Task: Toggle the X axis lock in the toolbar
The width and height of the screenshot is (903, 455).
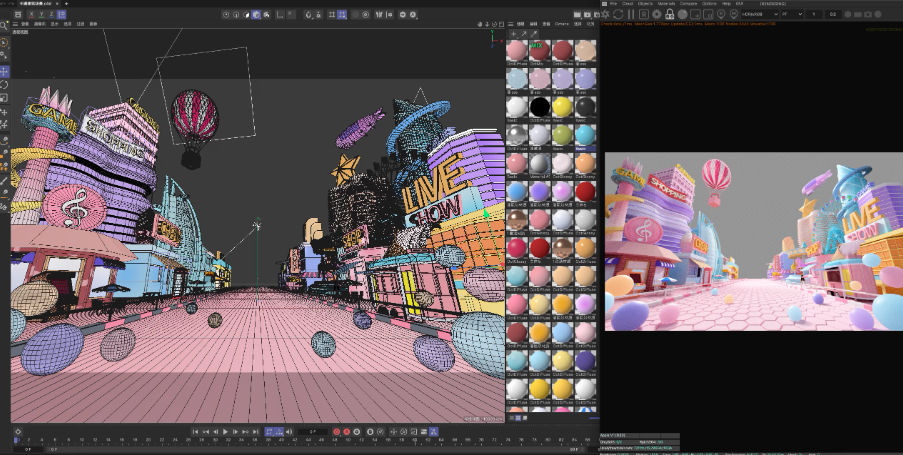Action: click(x=224, y=15)
